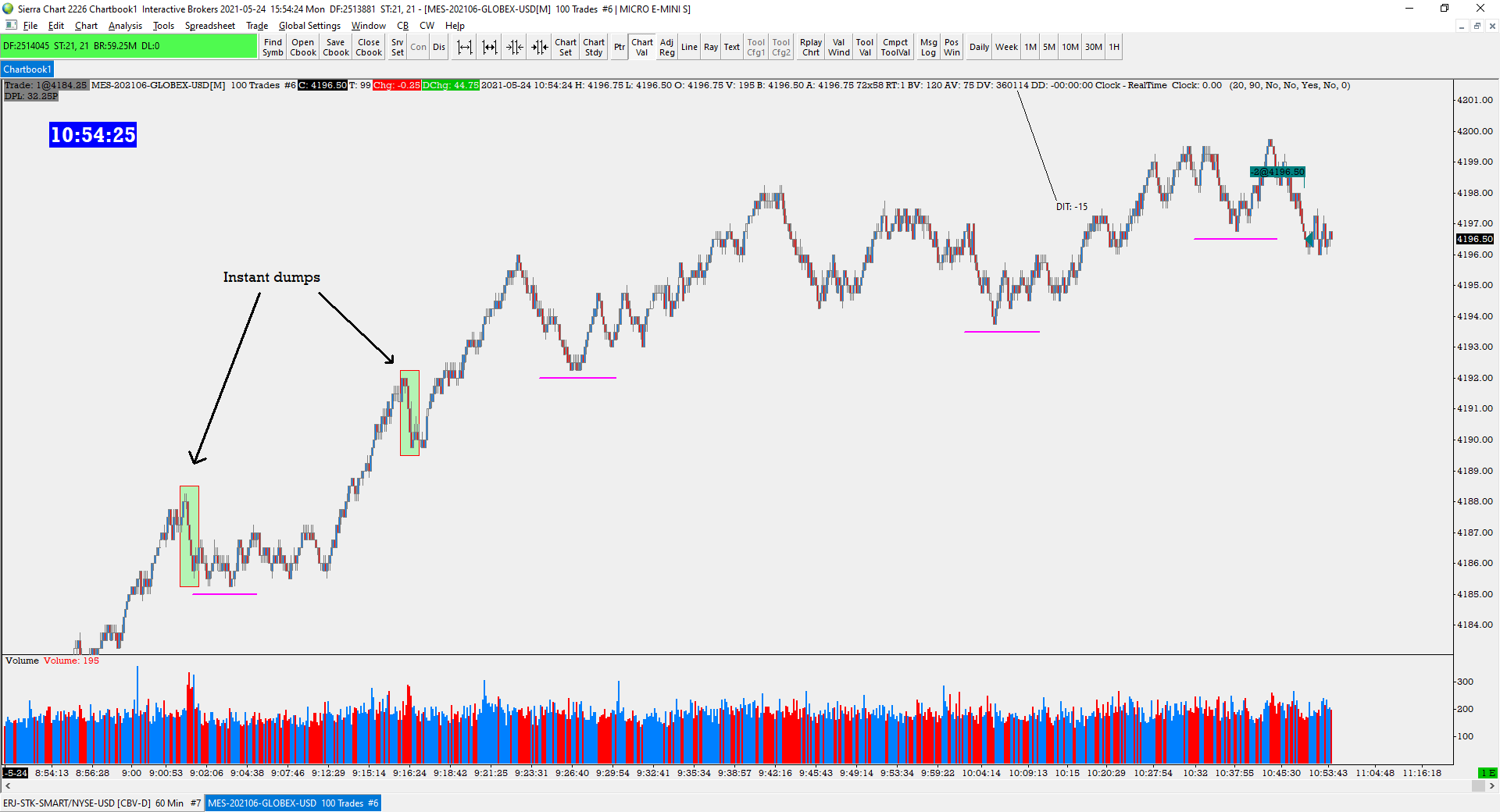The image size is (1500, 812).
Task: Switch chart to Daily timeframe
Action: [979, 47]
